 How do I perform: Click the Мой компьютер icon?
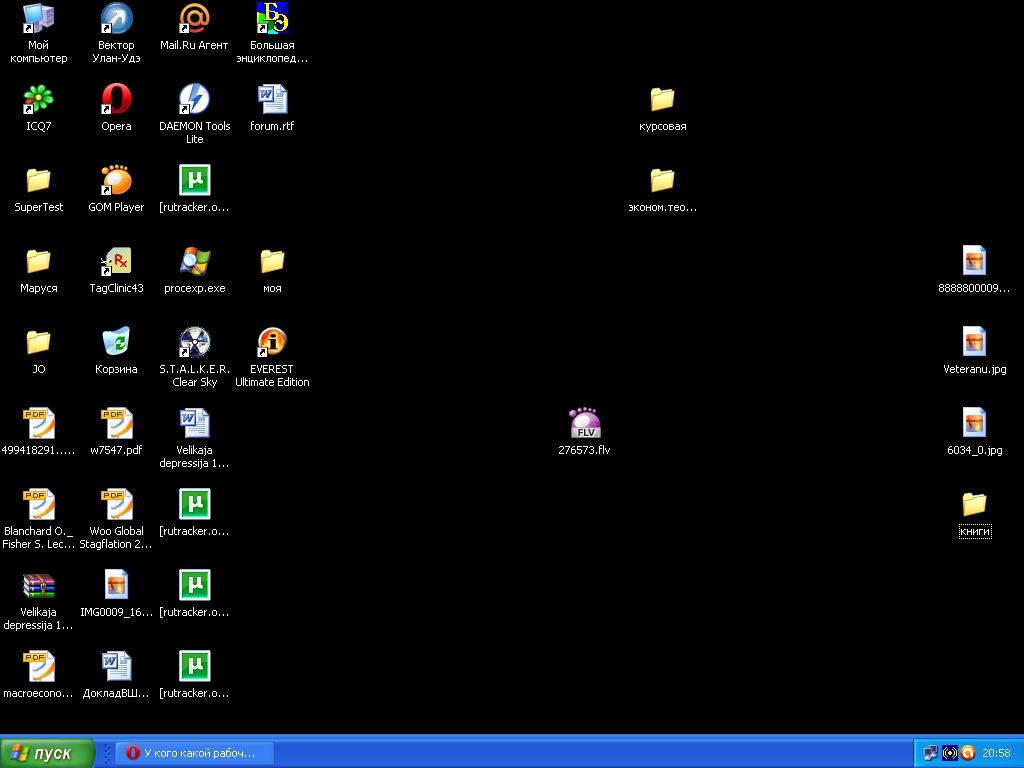point(38,19)
